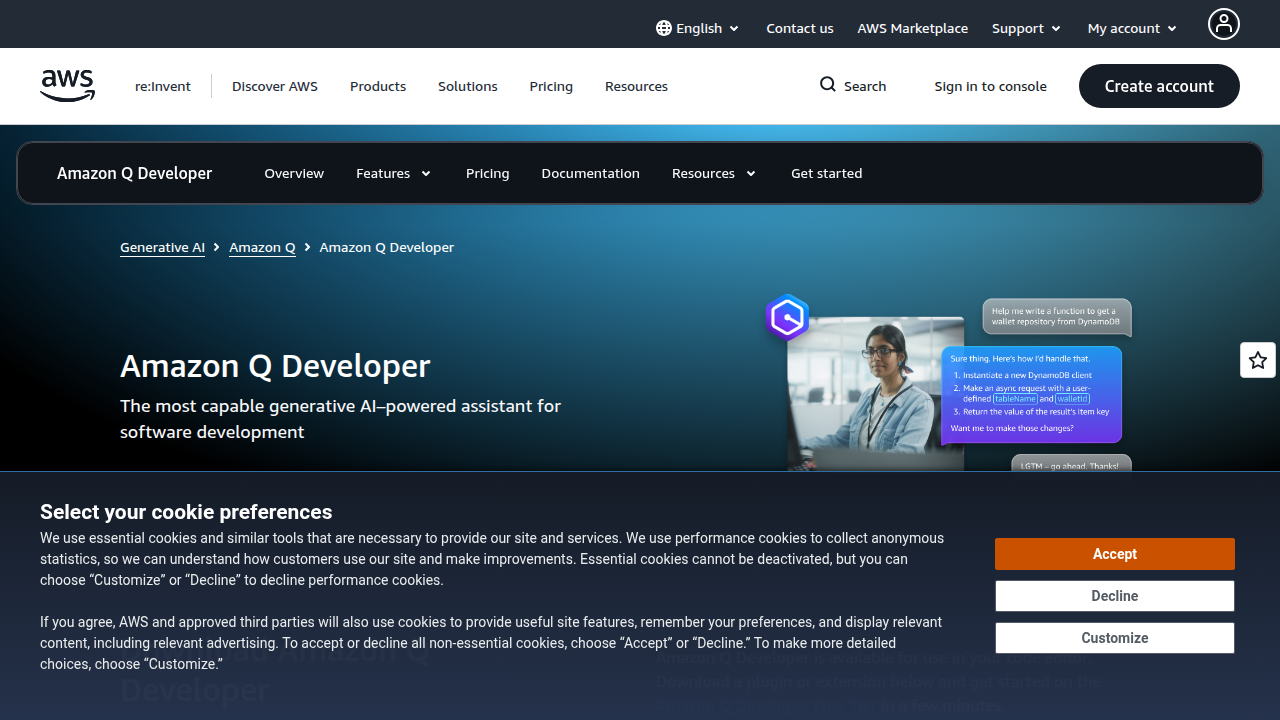This screenshot has height=720, width=1280.
Task: Expand the Features submenu
Action: tap(393, 173)
